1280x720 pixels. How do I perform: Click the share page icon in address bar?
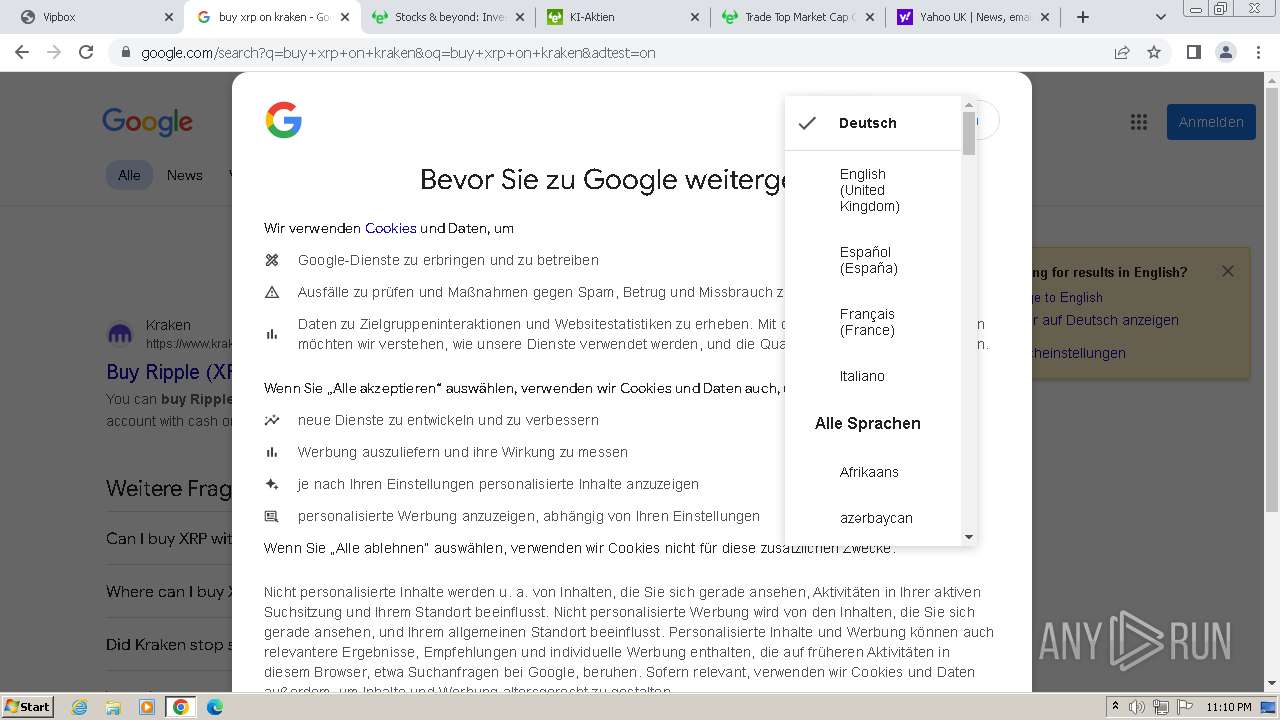(x=1122, y=52)
